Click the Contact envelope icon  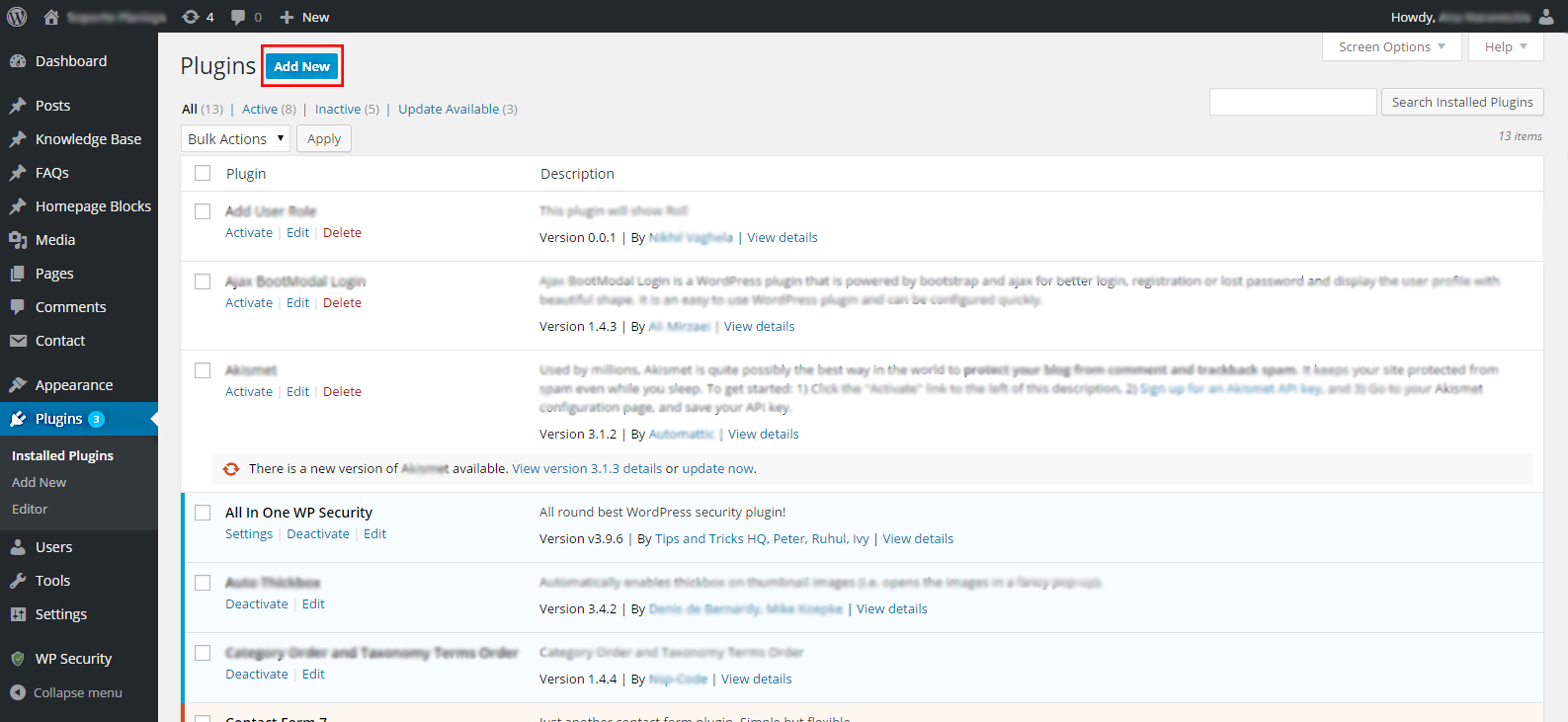[x=18, y=341]
